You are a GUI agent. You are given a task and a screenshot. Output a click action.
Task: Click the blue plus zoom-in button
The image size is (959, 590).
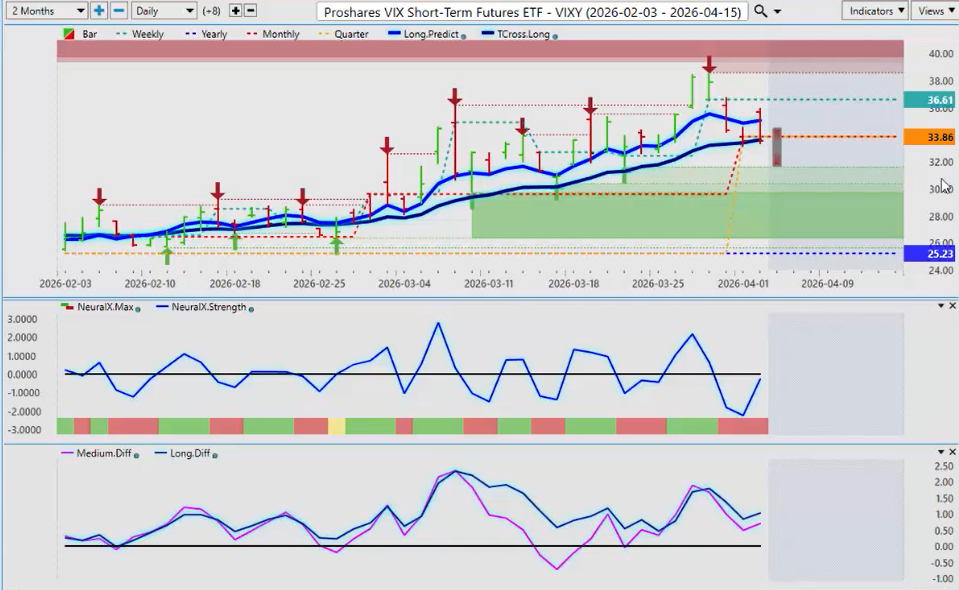point(99,10)
